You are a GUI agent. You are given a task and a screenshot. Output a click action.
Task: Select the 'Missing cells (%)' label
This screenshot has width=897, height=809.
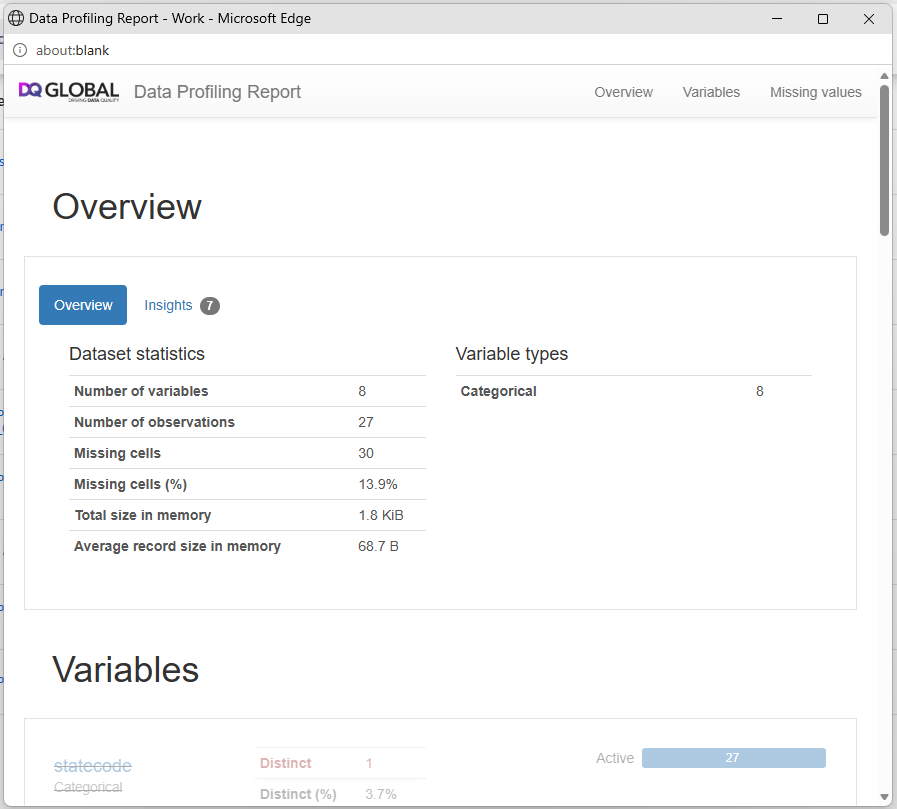point(130,484)
